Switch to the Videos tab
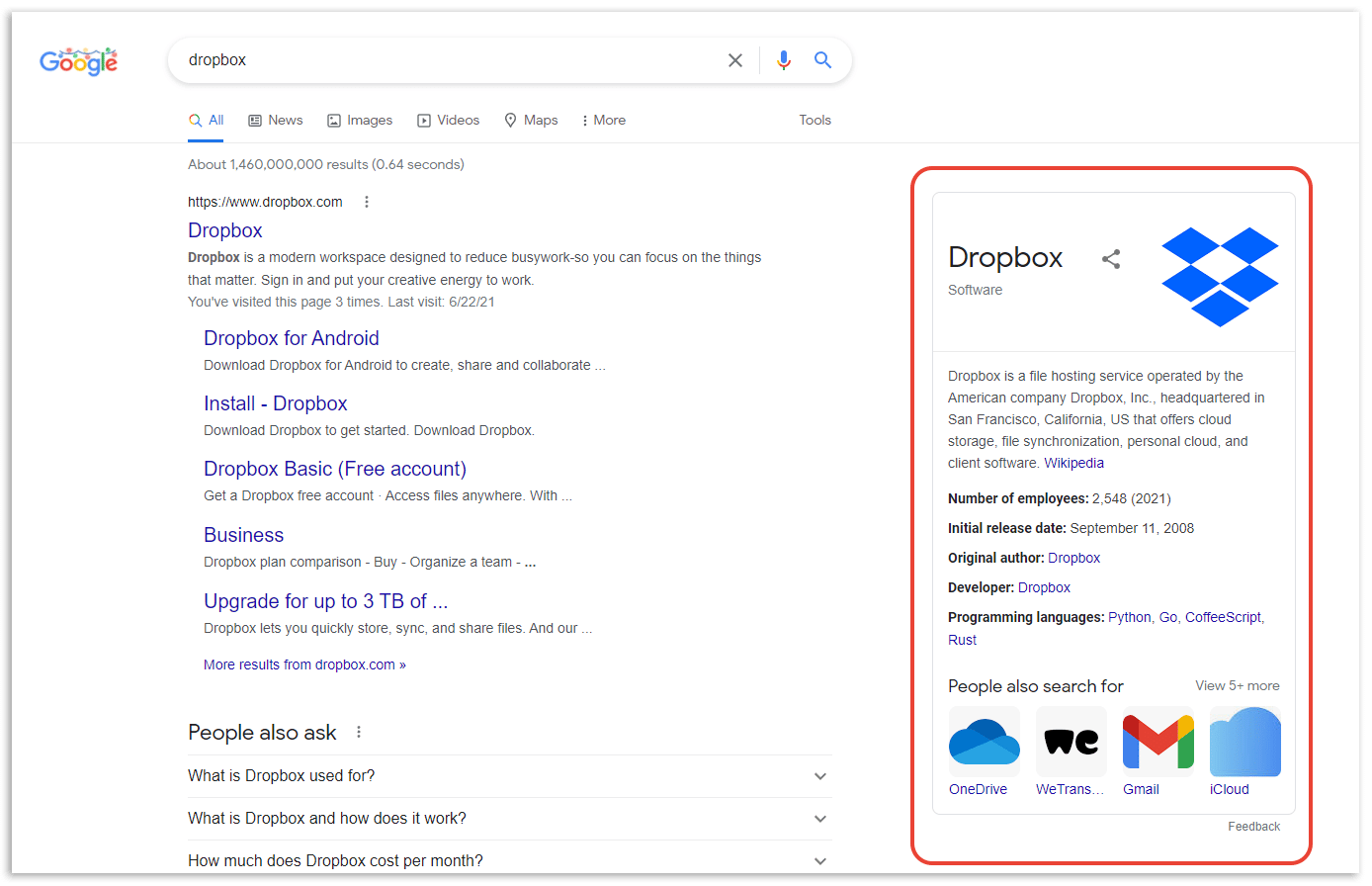 pos(448,120)
